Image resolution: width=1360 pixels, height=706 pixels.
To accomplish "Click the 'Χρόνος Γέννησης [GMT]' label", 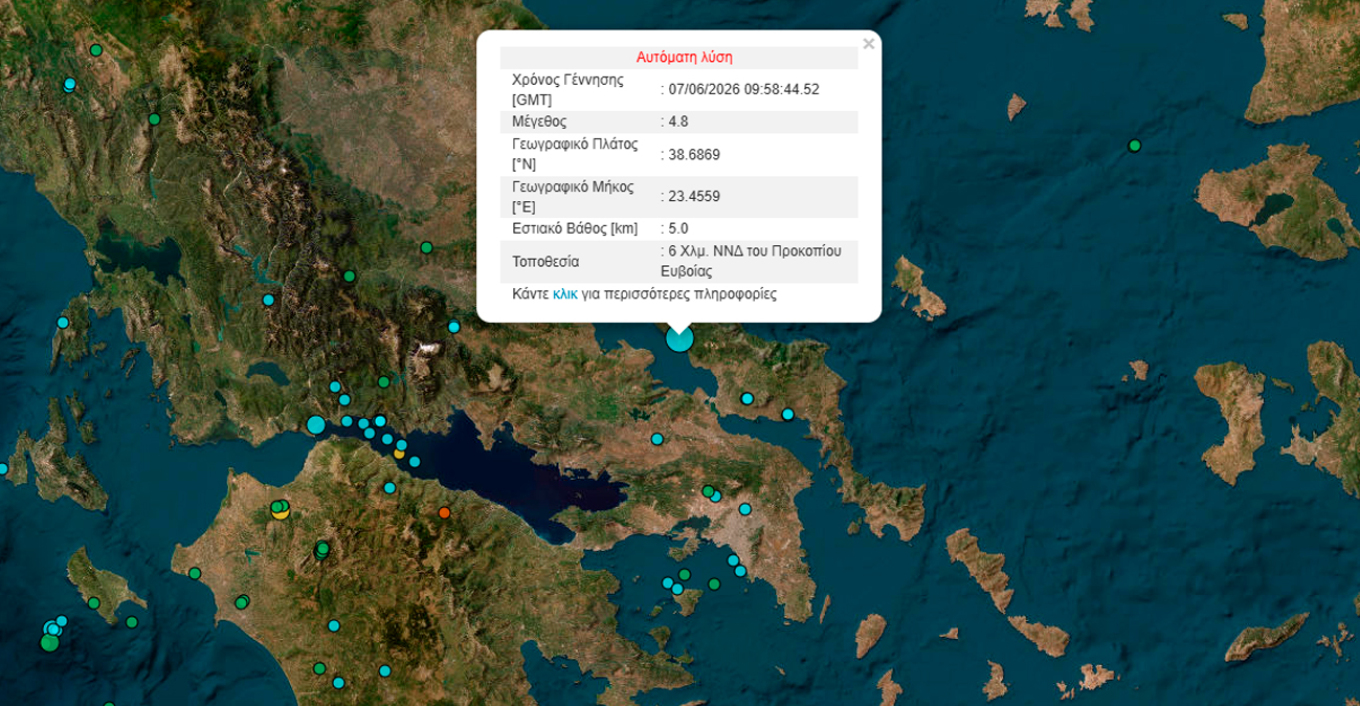I will [x=567, y=90].
